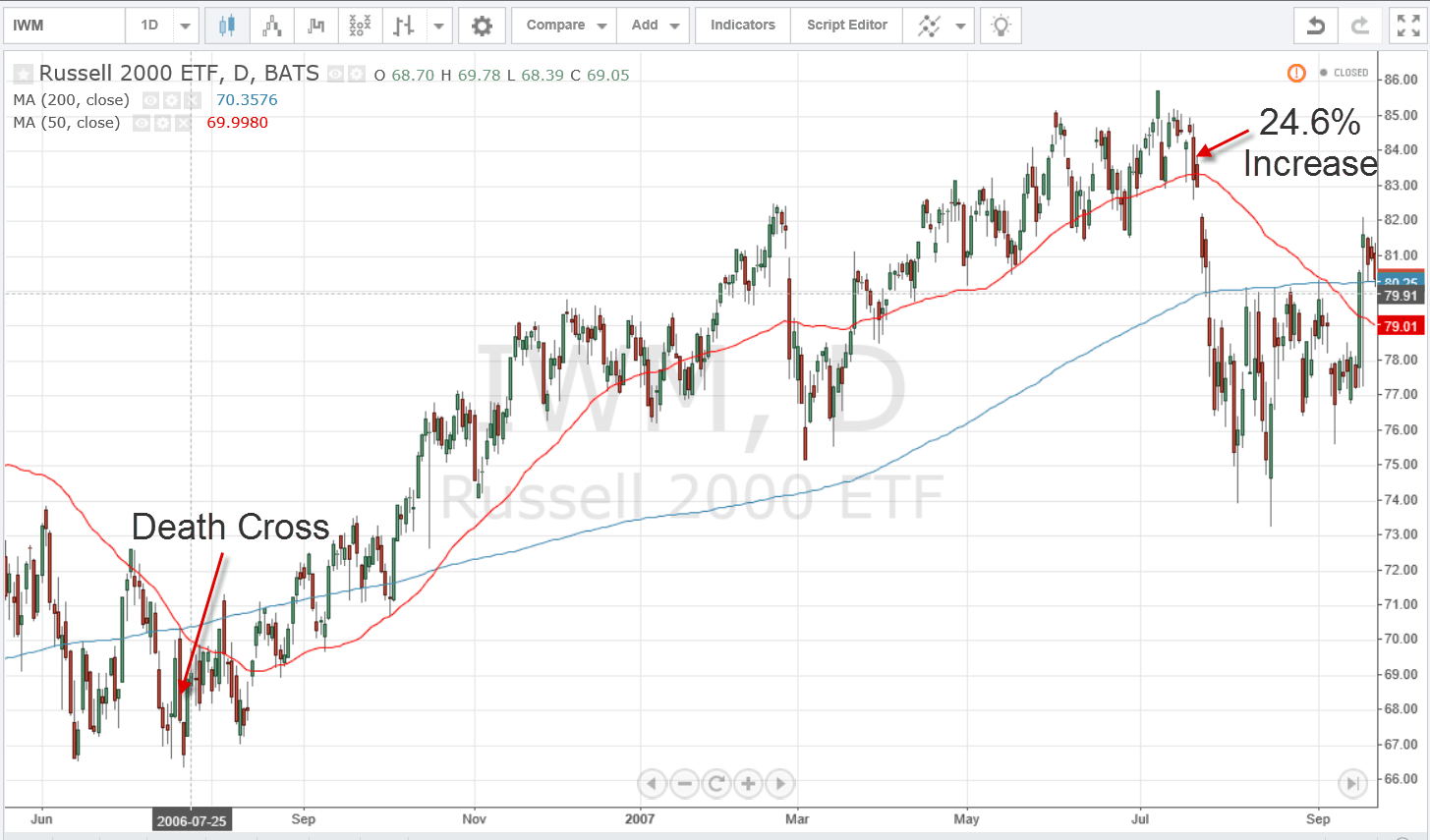Viewport: 1430px width, 840px height.
Task: Redo the last chart action
Action: point(1358,25)
